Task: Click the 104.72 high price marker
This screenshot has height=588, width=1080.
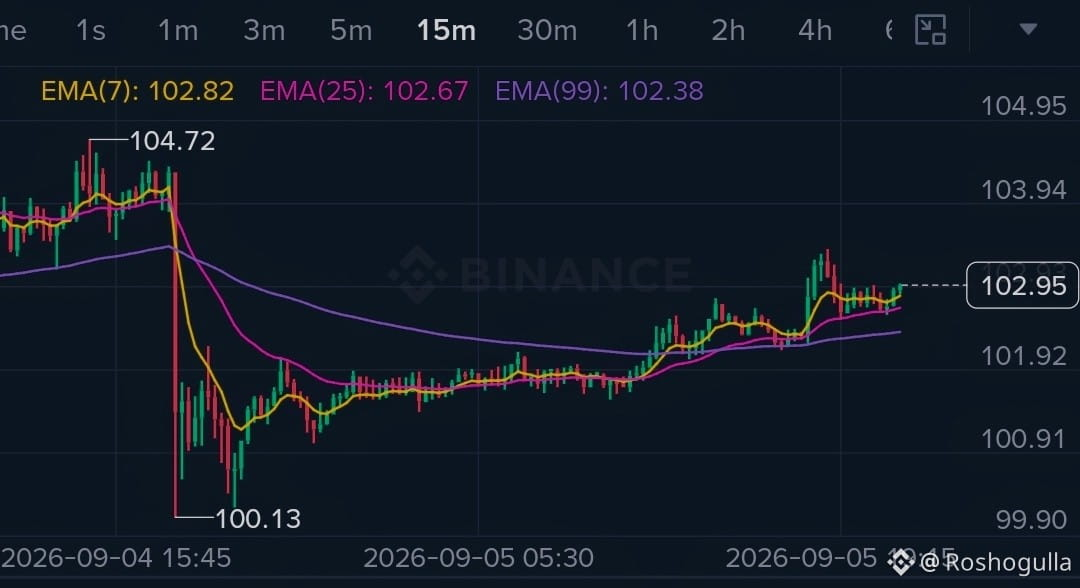Action: tap(172, 141)
